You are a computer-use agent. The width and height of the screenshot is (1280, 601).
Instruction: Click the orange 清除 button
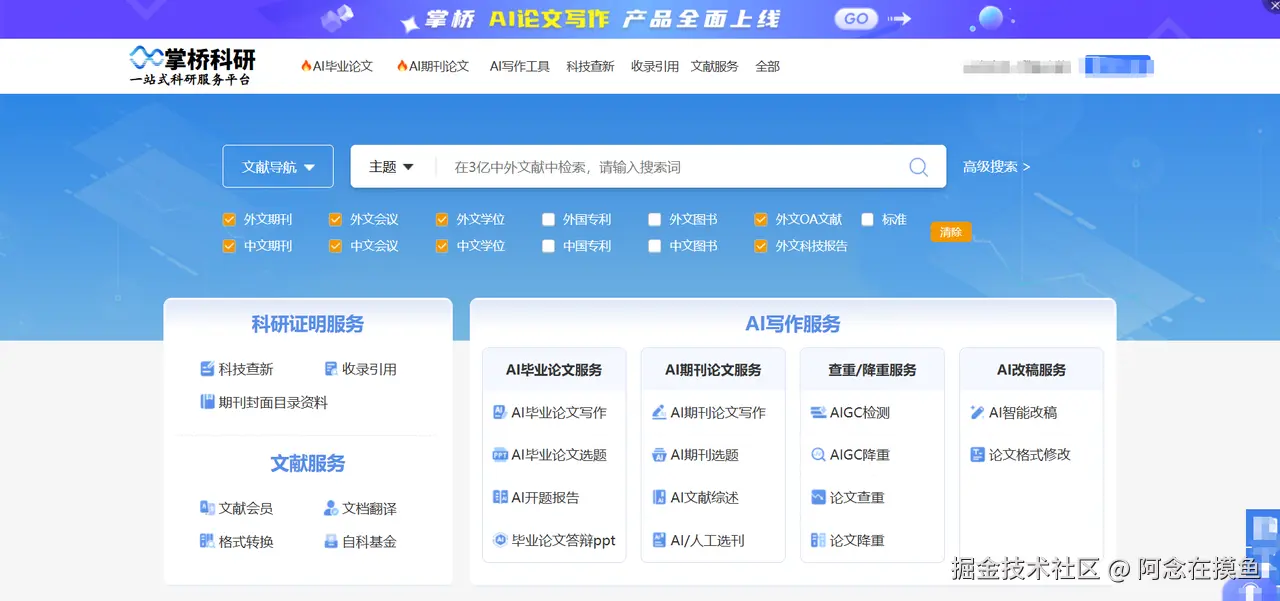(x=950, y=232)
